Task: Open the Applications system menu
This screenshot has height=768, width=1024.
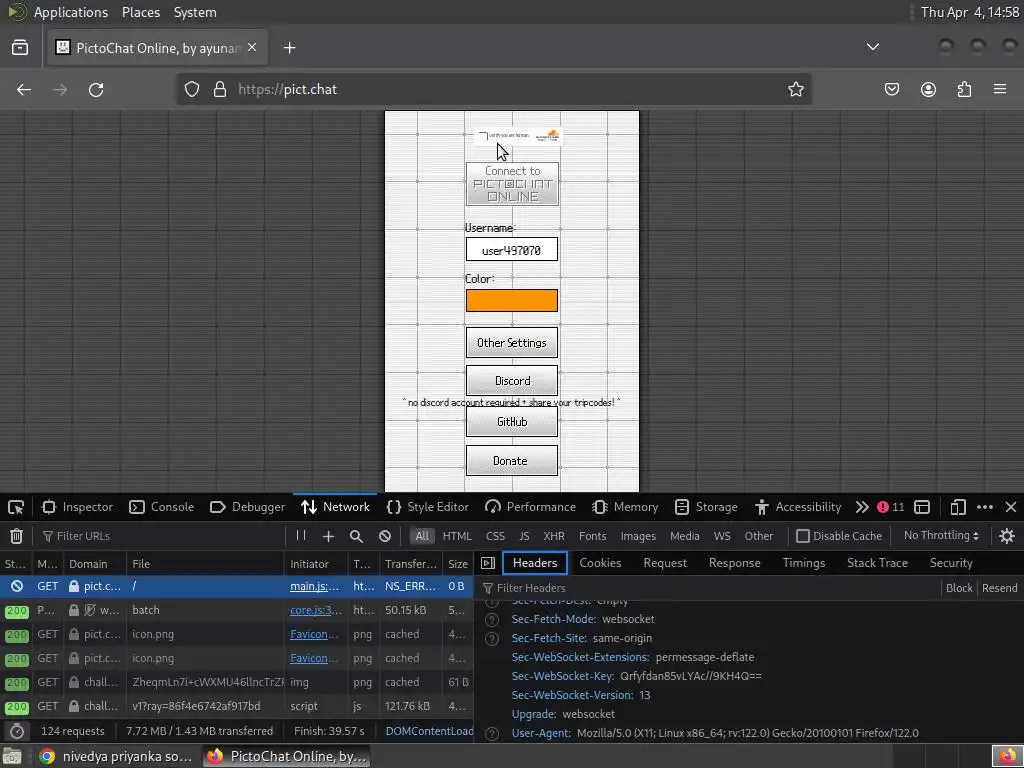Action: (71, 12)
